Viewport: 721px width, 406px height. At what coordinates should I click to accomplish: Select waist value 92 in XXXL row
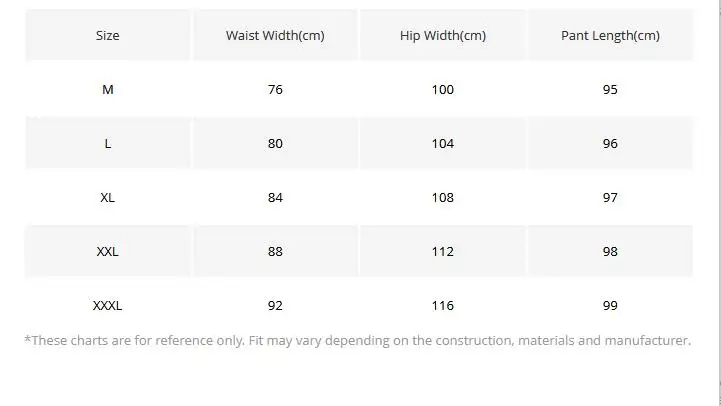click(x=275, y=305)
